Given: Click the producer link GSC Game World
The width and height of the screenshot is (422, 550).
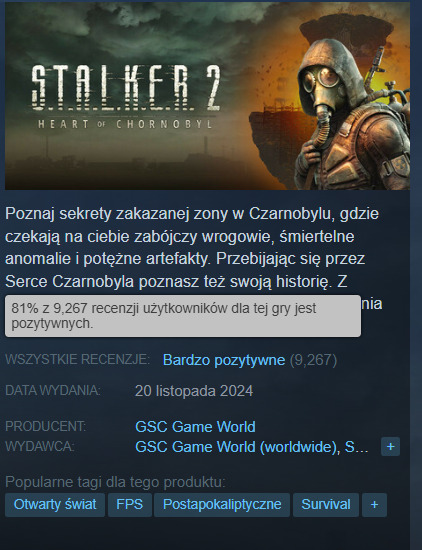Looking at the screenshot, I should tap(195, 427).
